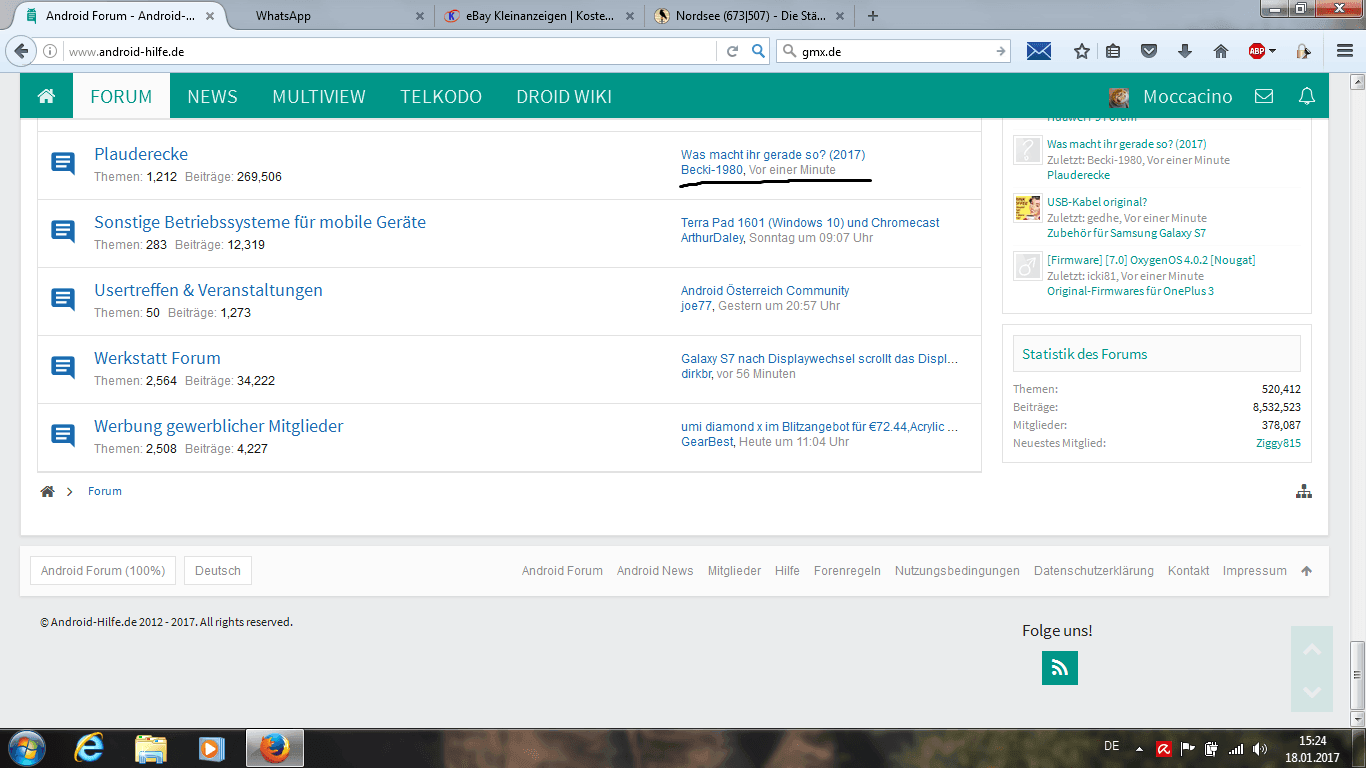
Task: Click the RSS feed icon under Folge uns
Action: [1059, 668]
